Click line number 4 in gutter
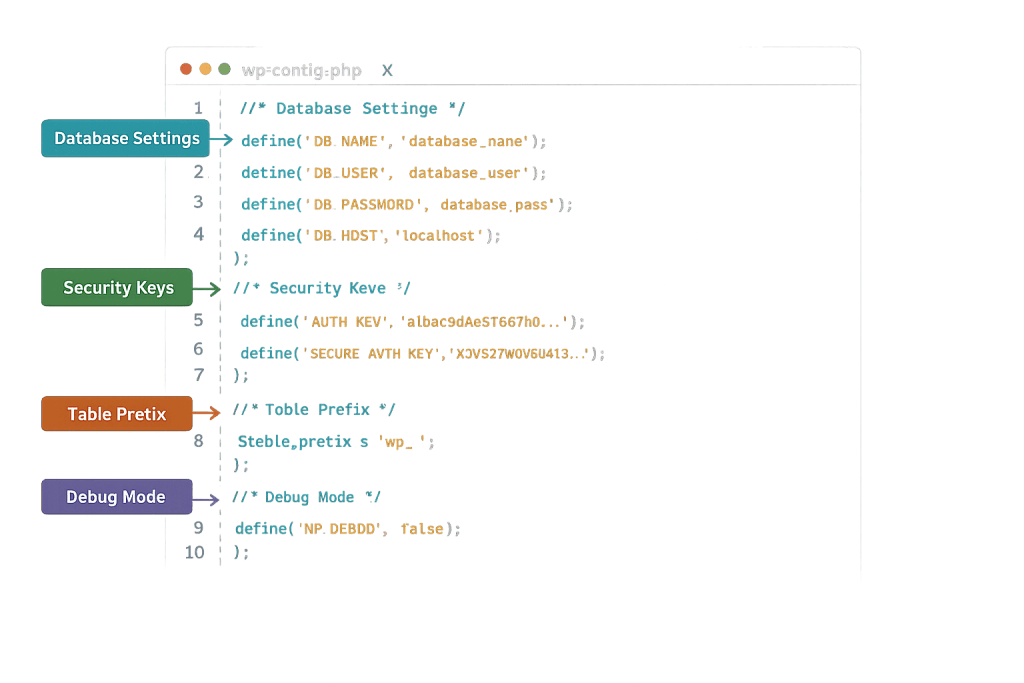 pos(199,234)
